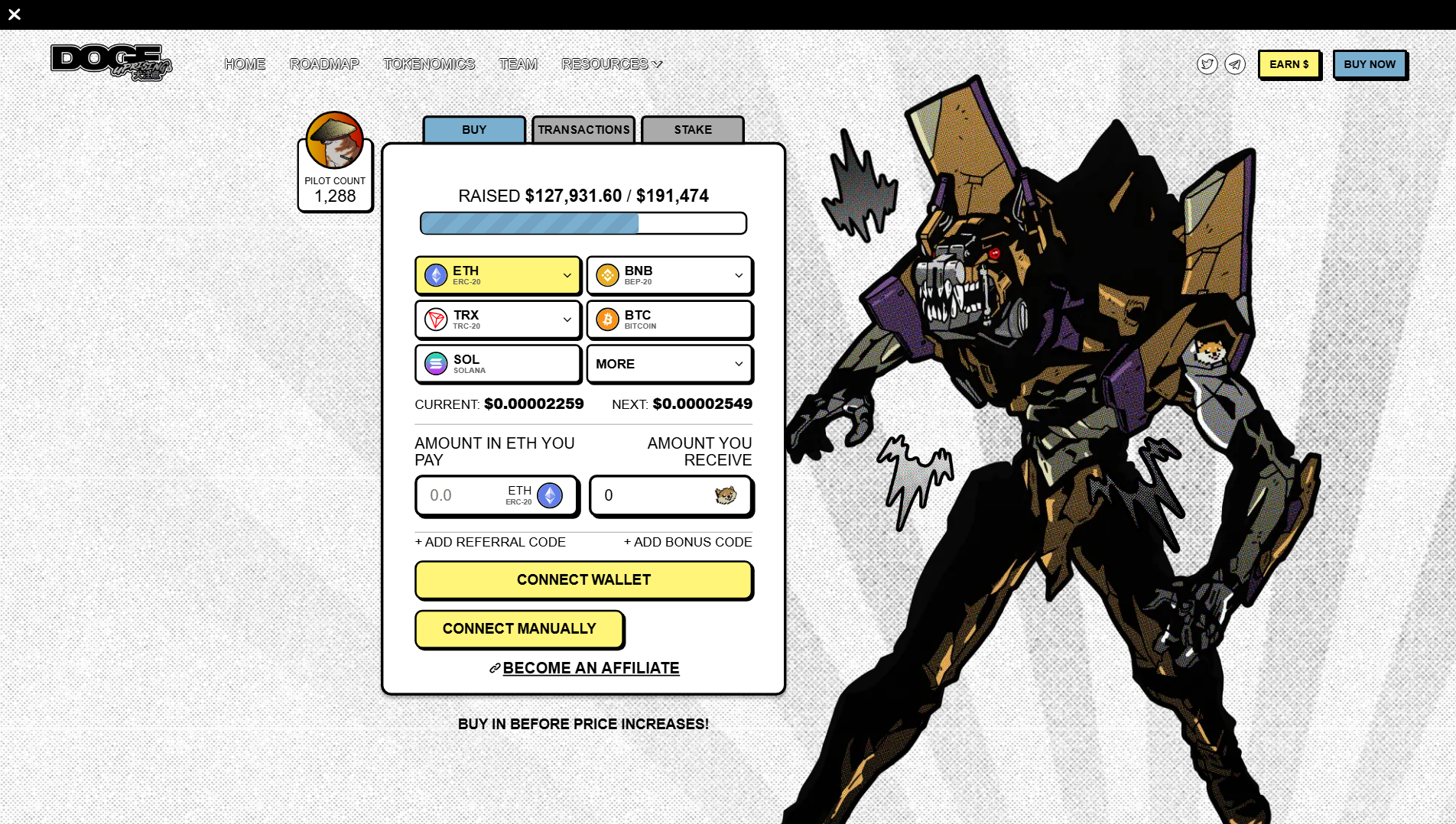Image resolution: width=1456 pixels, height=824 pixels.
Task: Expand the BNB BEP-20 dropdown arrow
Action: (739, 275)
